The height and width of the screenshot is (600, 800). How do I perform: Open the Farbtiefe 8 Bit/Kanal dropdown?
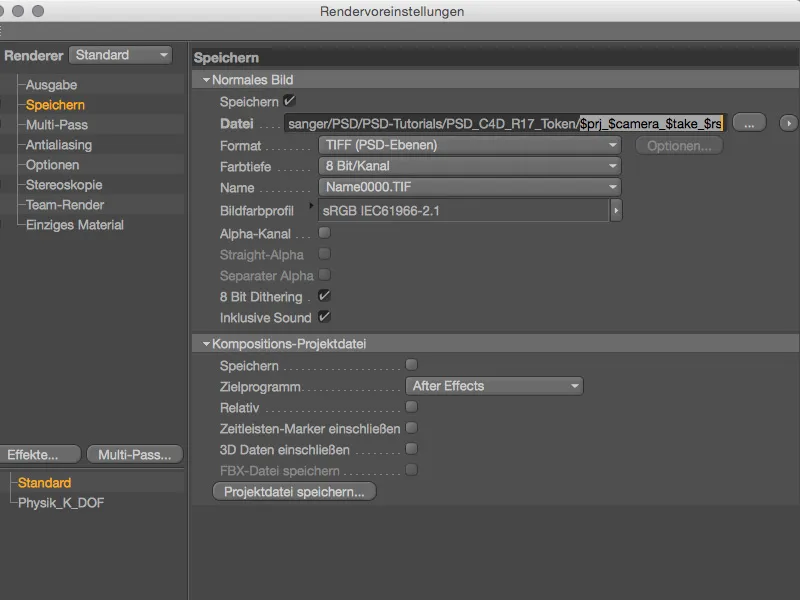469,166
